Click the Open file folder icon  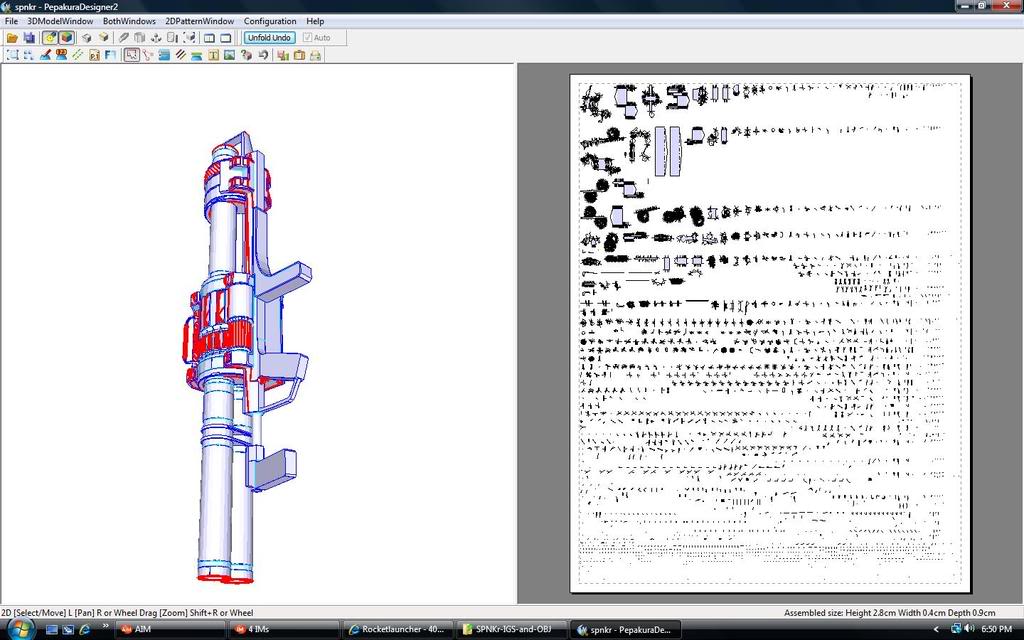[12, 38]
